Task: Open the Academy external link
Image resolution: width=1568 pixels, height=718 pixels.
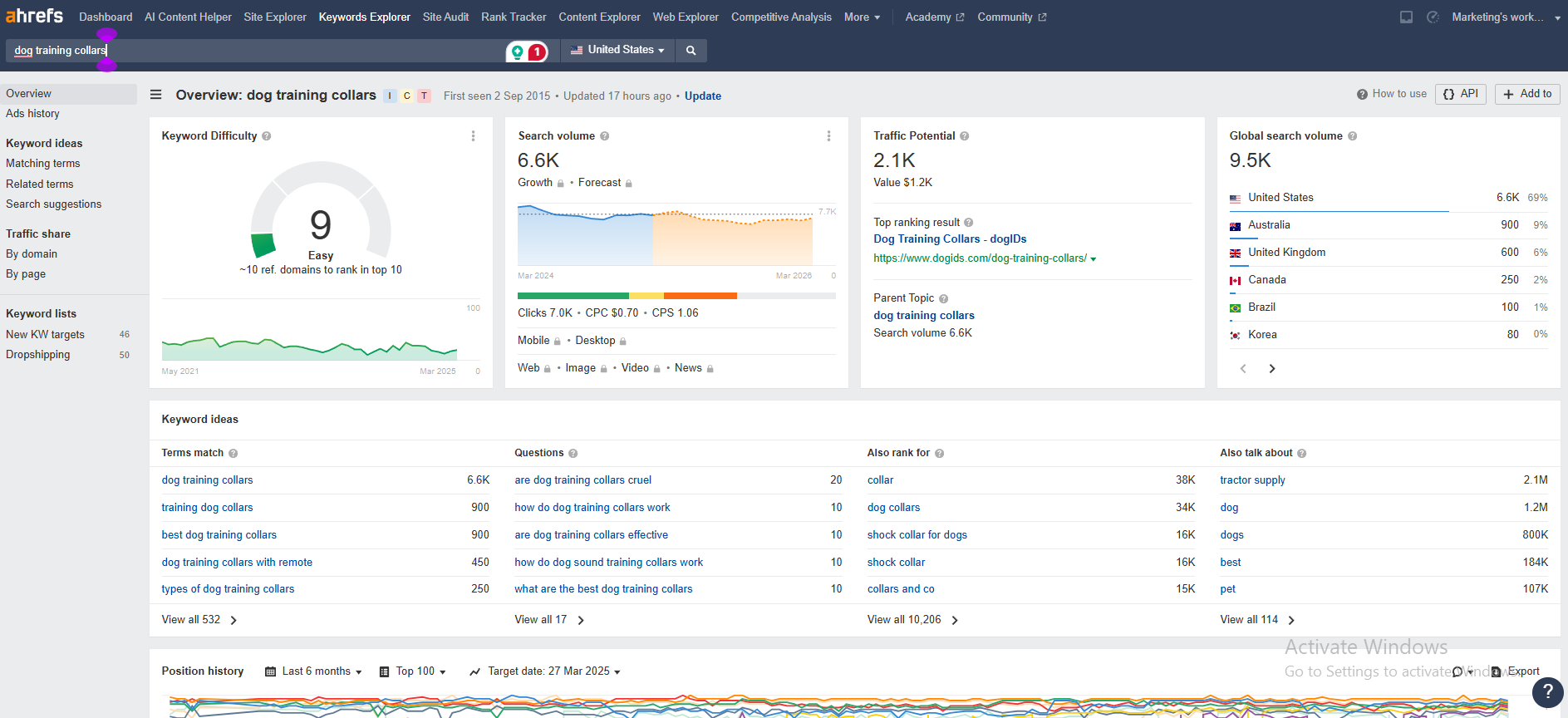Action: click(x=935, y=17)
